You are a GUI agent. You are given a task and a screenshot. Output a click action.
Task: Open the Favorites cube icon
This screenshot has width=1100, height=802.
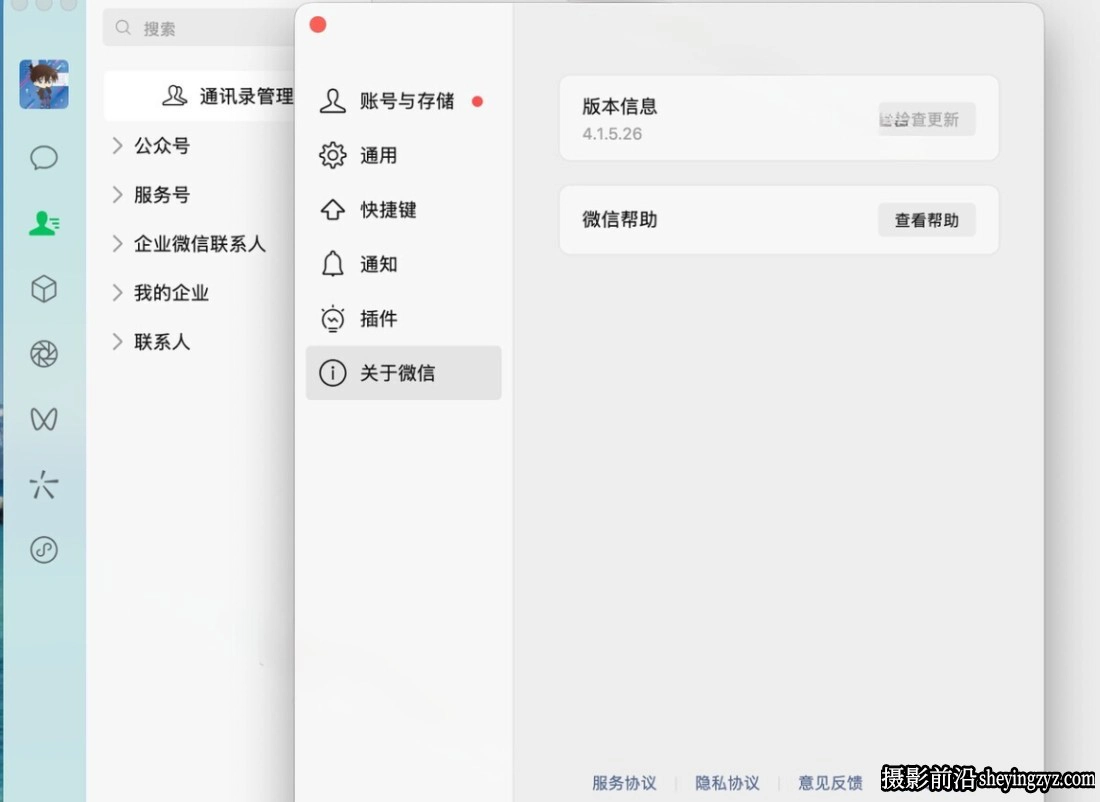click(x=43, y=288)
